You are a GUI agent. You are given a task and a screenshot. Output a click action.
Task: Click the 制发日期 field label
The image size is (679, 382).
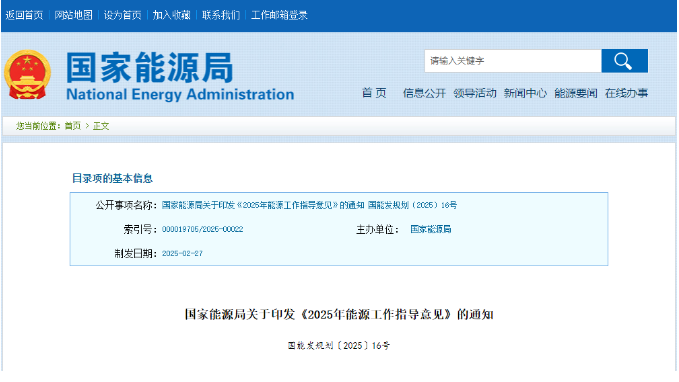coord(136,254)
